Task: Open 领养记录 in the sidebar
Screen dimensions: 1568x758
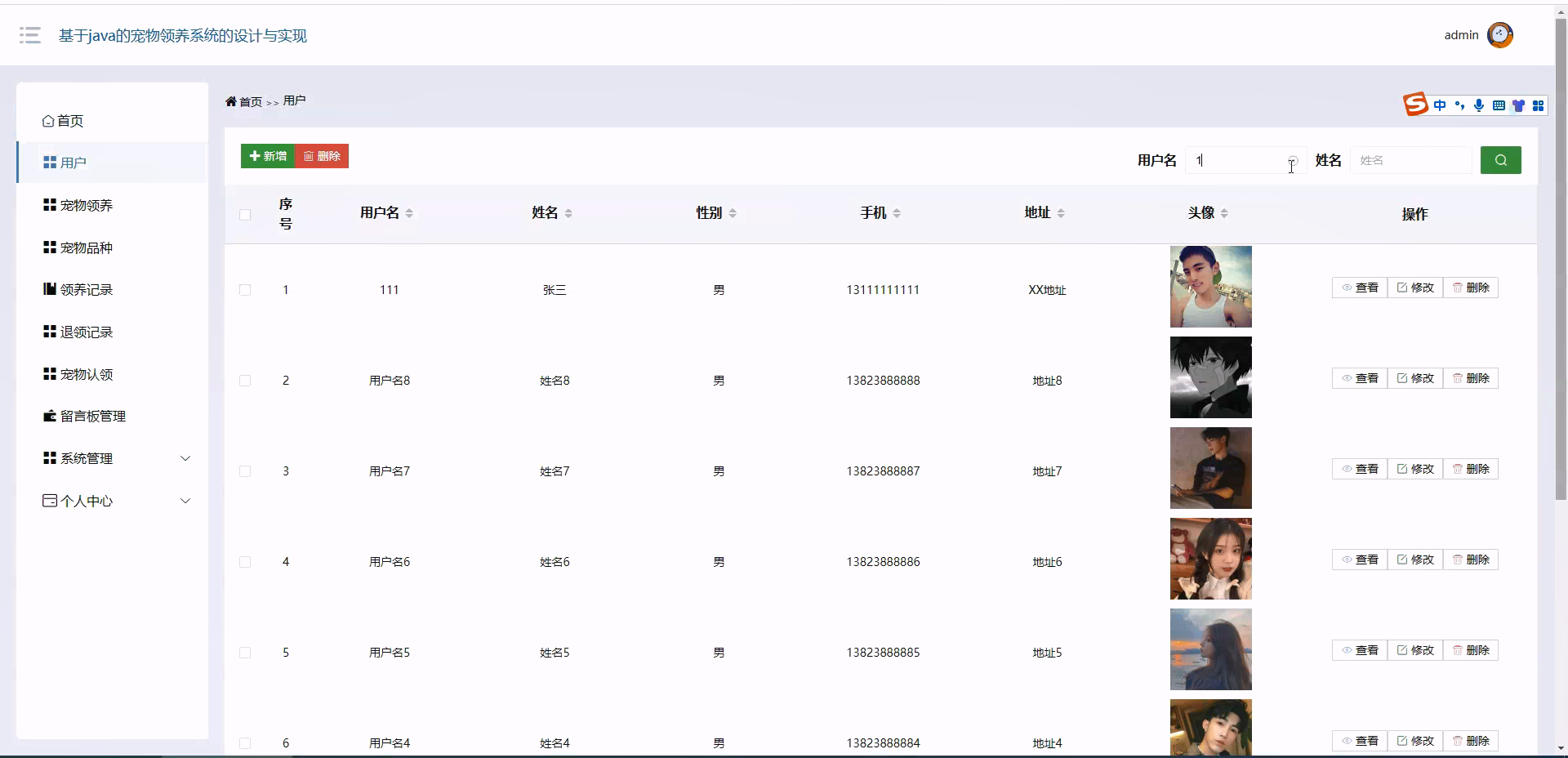Action: click(x=113, y=289)
